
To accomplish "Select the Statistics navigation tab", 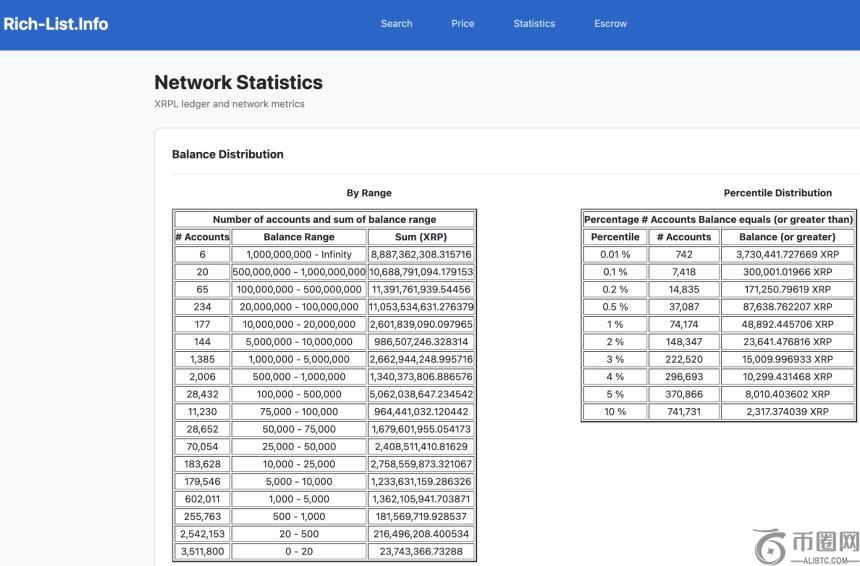I will 534,24.
